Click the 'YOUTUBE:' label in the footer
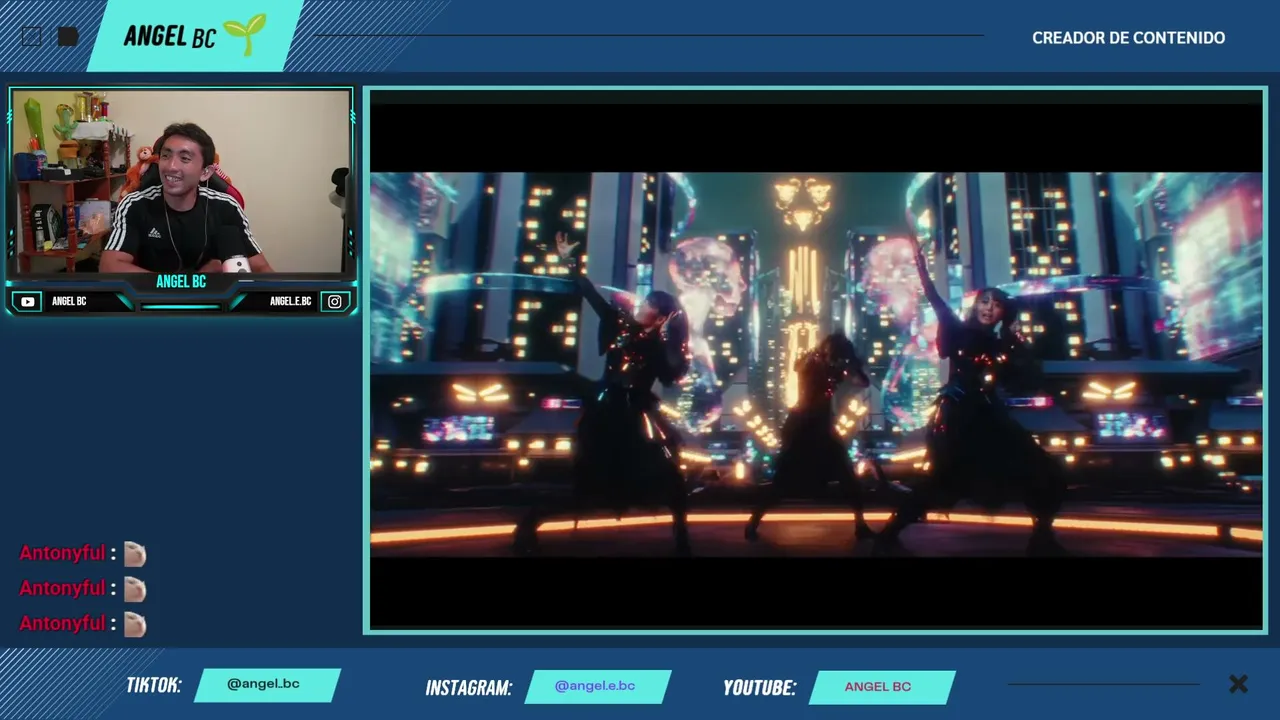1280x720 pixels. 760,688
